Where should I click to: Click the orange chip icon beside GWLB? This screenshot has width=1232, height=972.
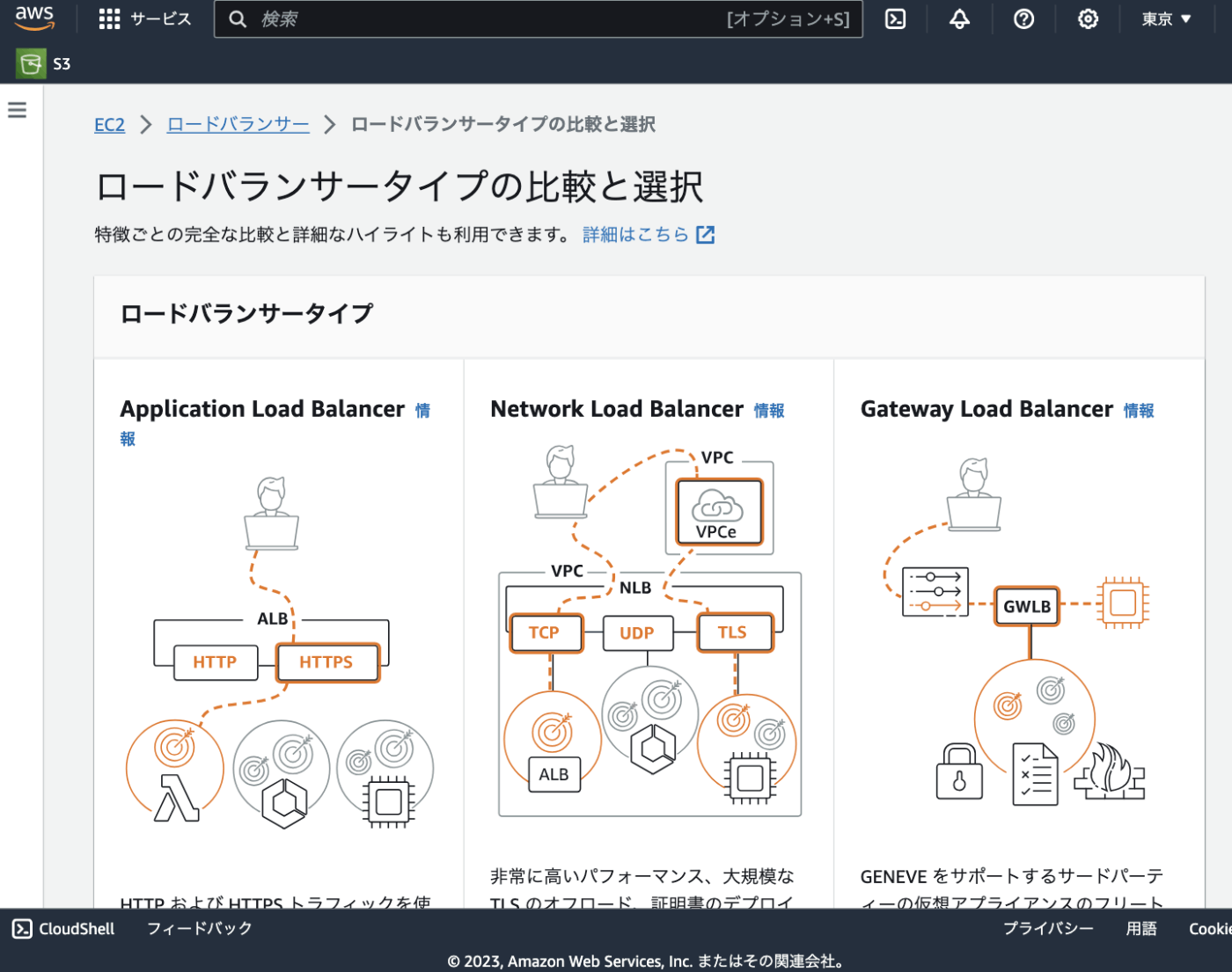click(x=1124, y=603)
